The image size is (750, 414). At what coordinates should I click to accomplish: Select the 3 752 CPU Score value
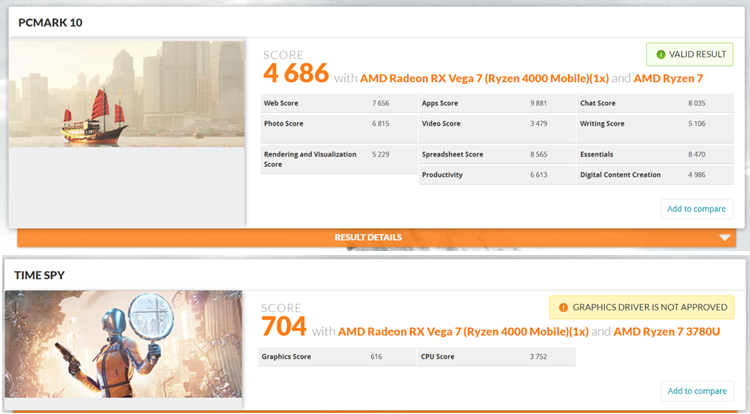(x=538, y=357)
